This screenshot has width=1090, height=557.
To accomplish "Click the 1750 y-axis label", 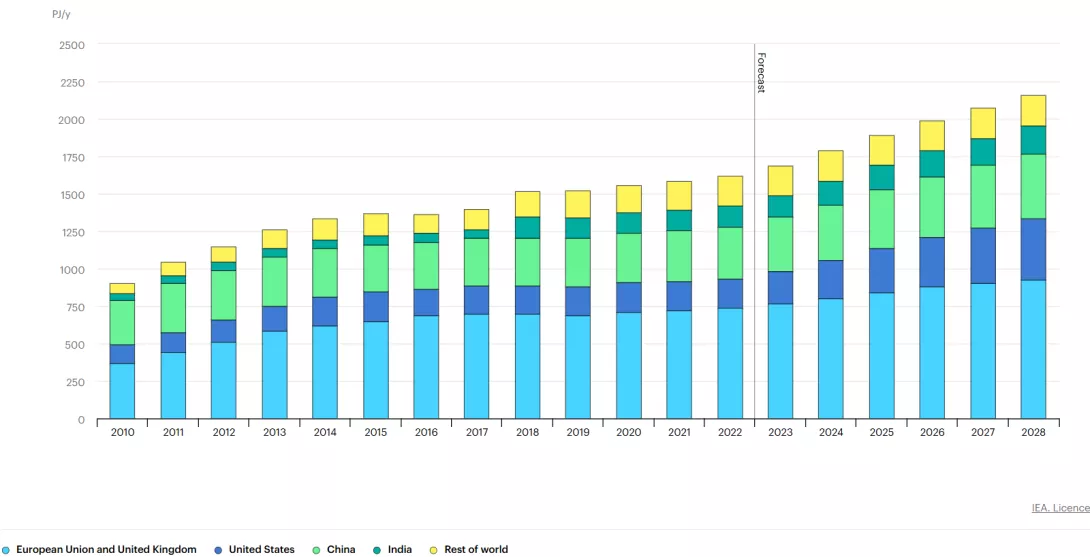I will (x=72, y=157).
